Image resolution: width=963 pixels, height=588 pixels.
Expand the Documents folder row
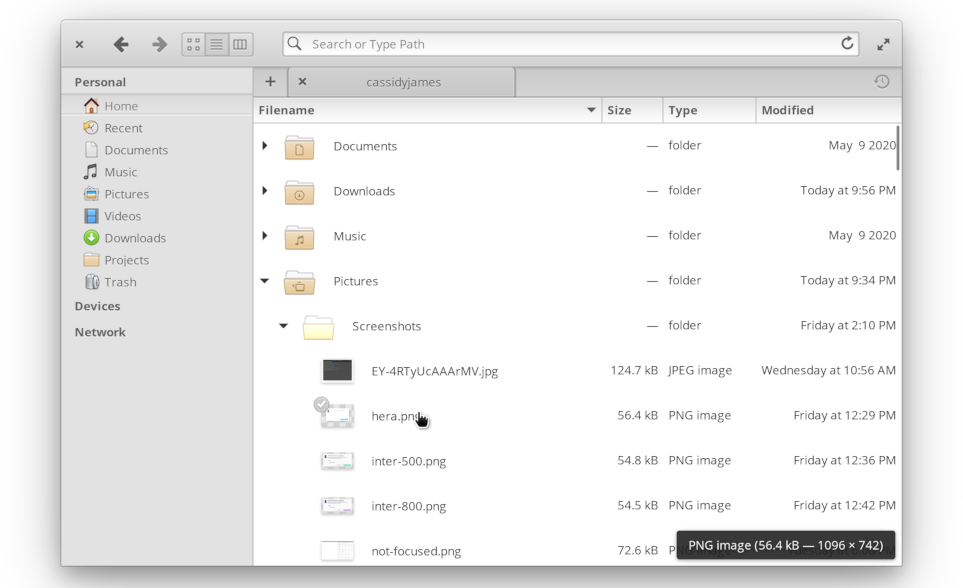[265, 146]
